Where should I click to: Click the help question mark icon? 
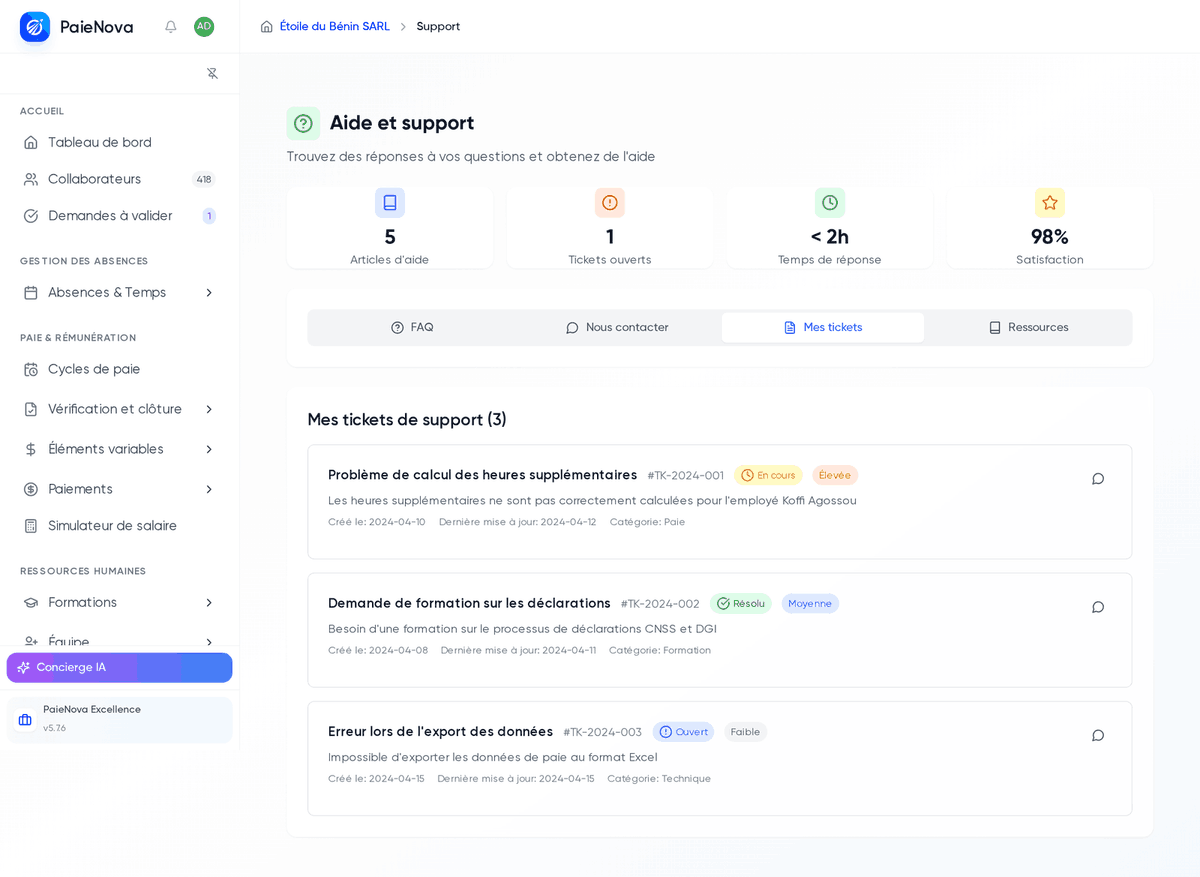(x=303, y=123)
